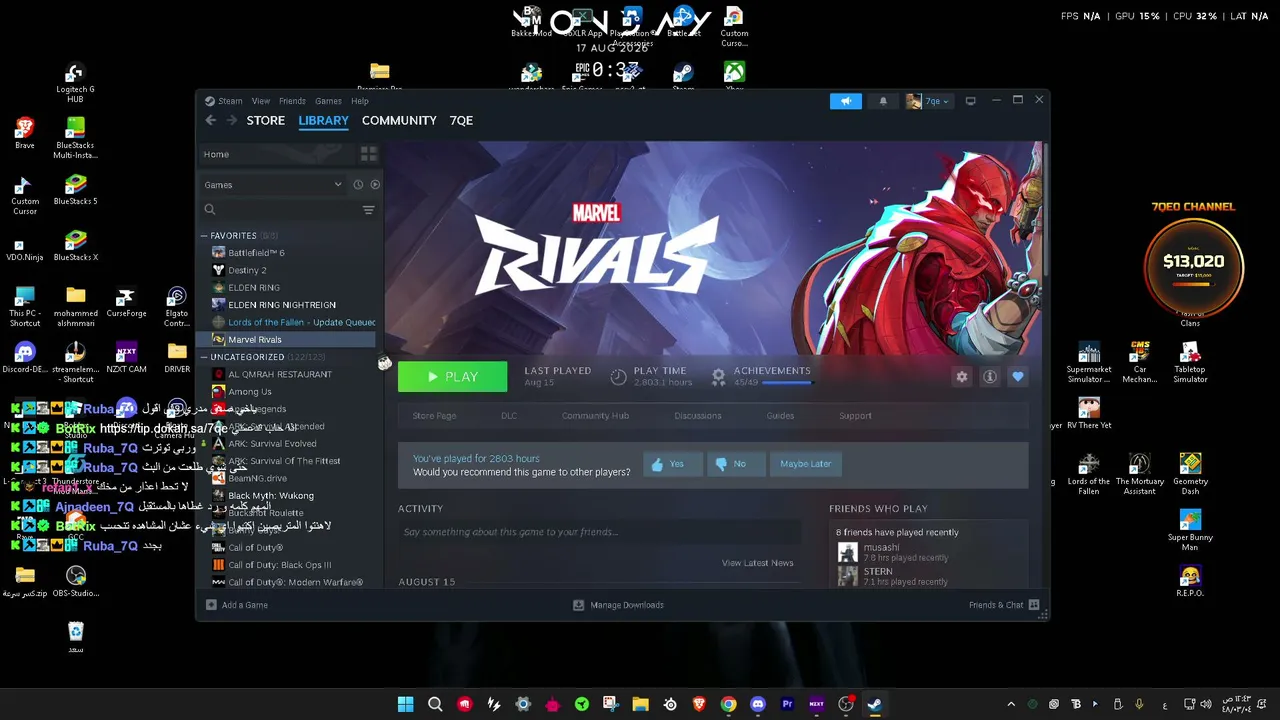Click Add a Game

coord(237,605)
